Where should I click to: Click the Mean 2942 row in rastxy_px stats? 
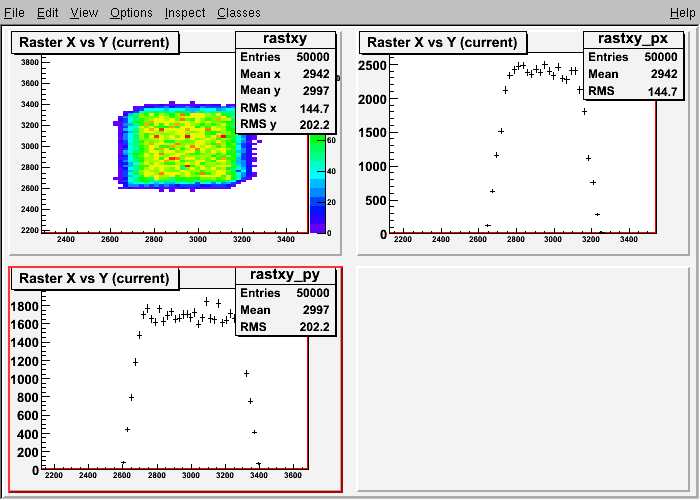click(633, 74)
